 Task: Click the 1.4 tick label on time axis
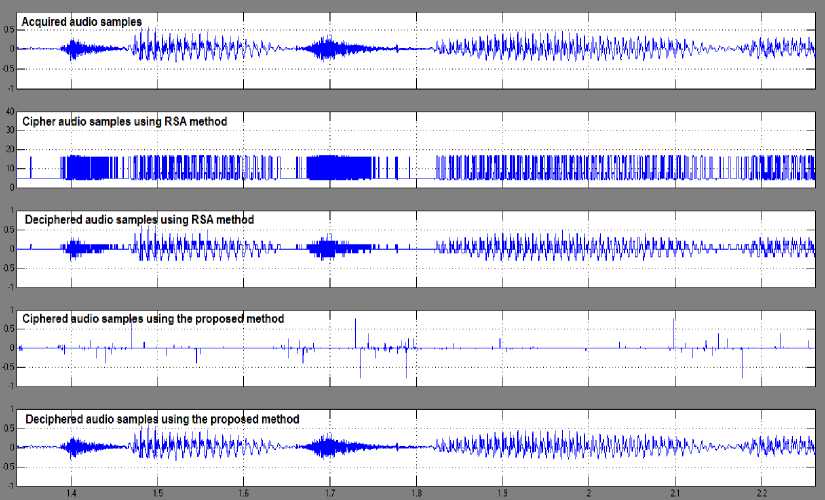point(71,494)
